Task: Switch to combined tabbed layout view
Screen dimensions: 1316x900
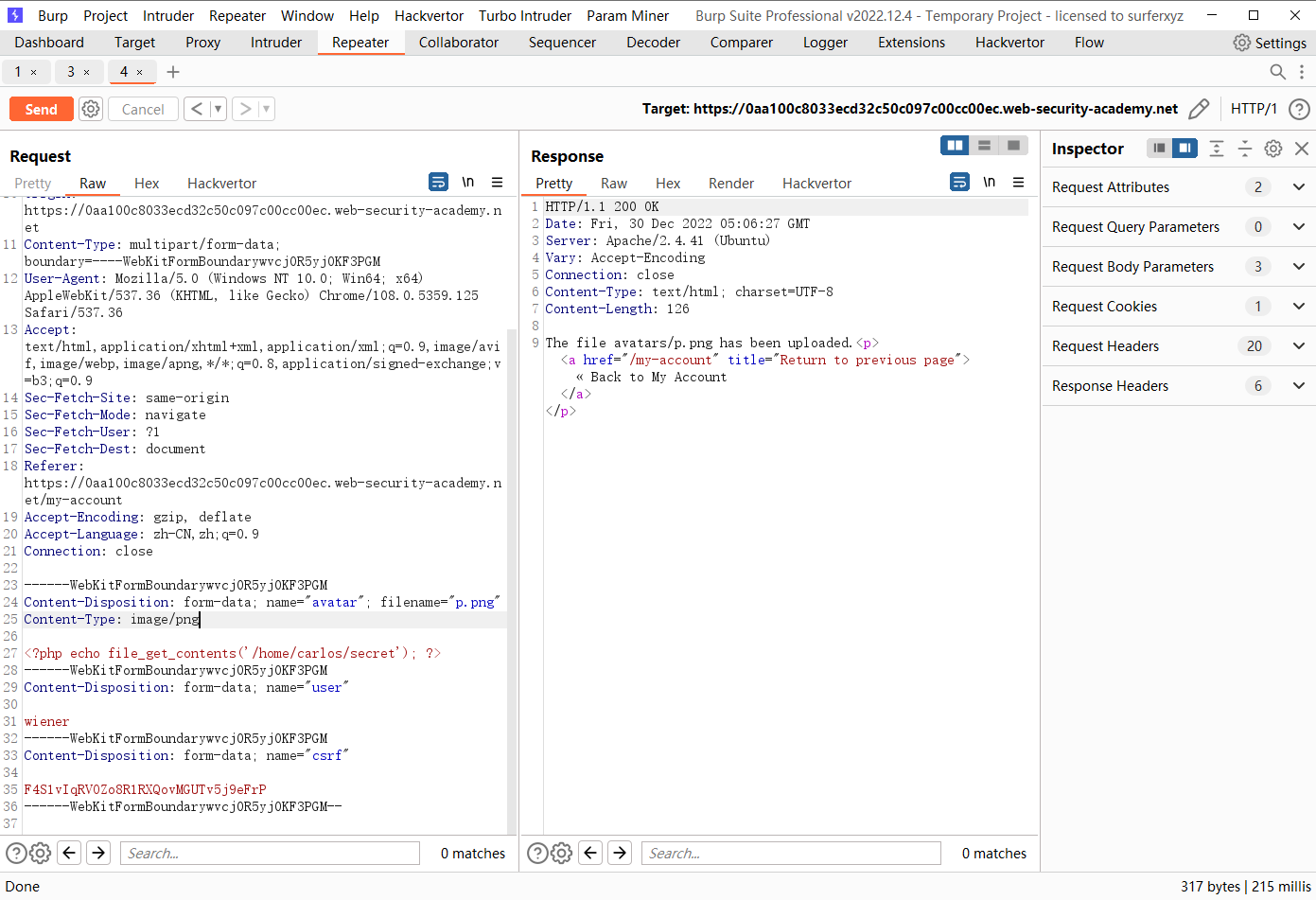Action: [1013, 145]
